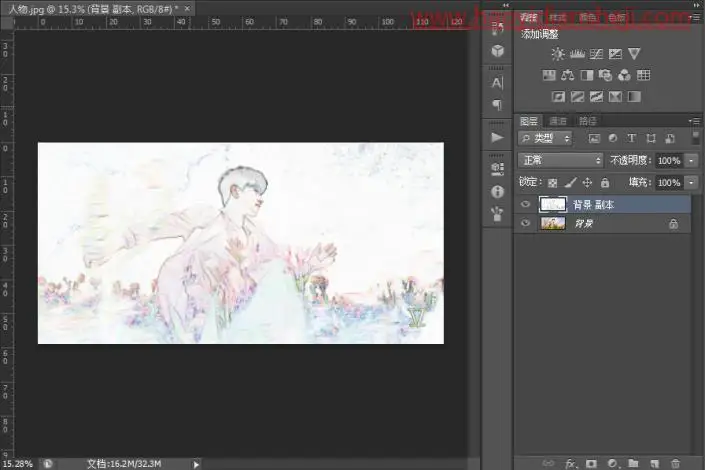
Task: Create a new layer icon
Action: click(654, 463)
